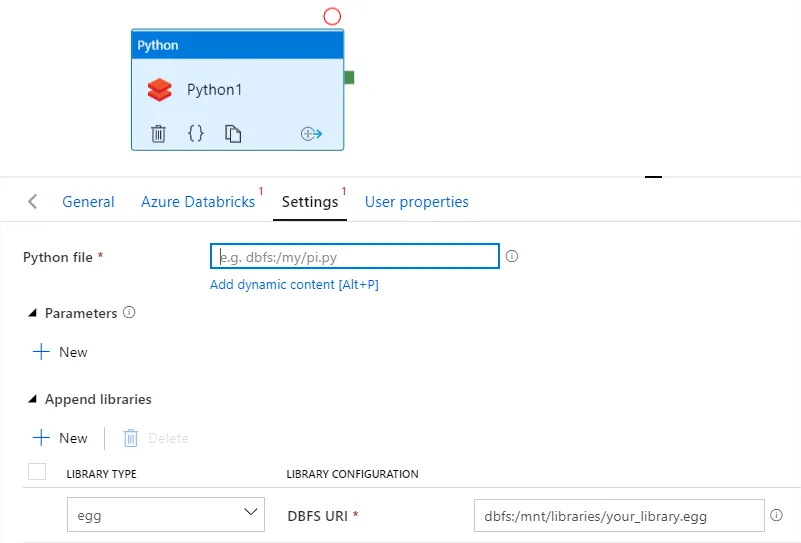
Task: Clone the Python1 activity with the copy icon
Action: point(233,134)
